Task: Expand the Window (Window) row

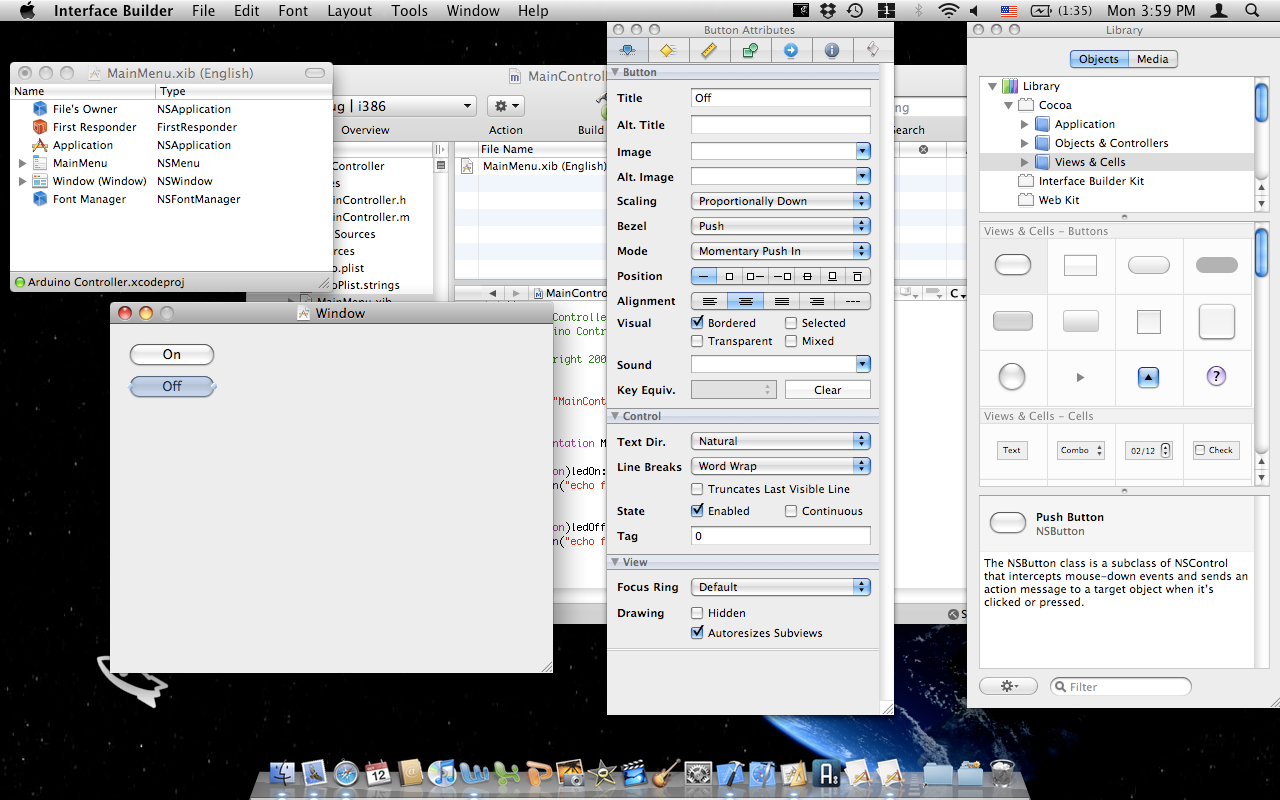Action: [x=22, y=181]
